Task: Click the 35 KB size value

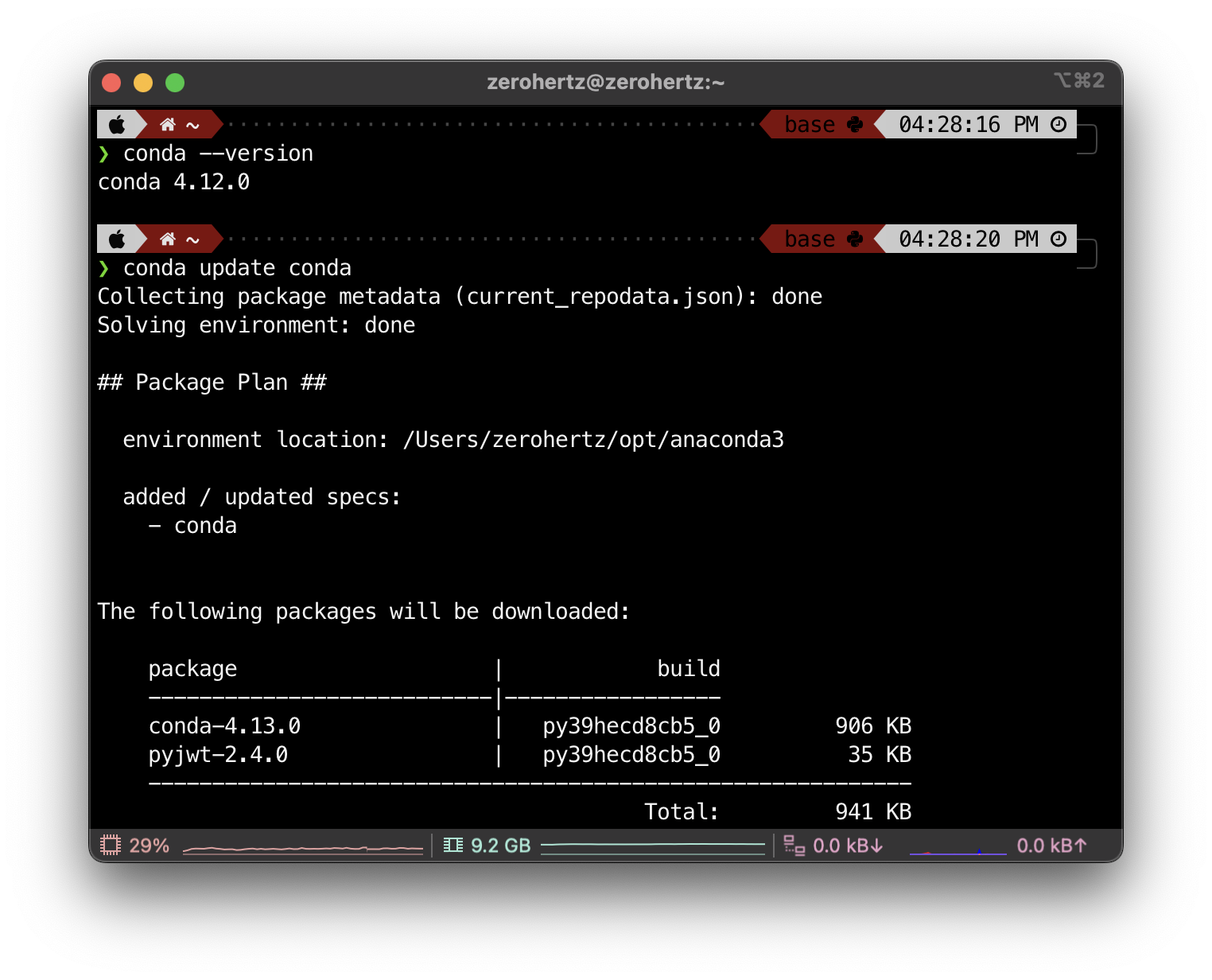Action: click(x=880, y=755)
